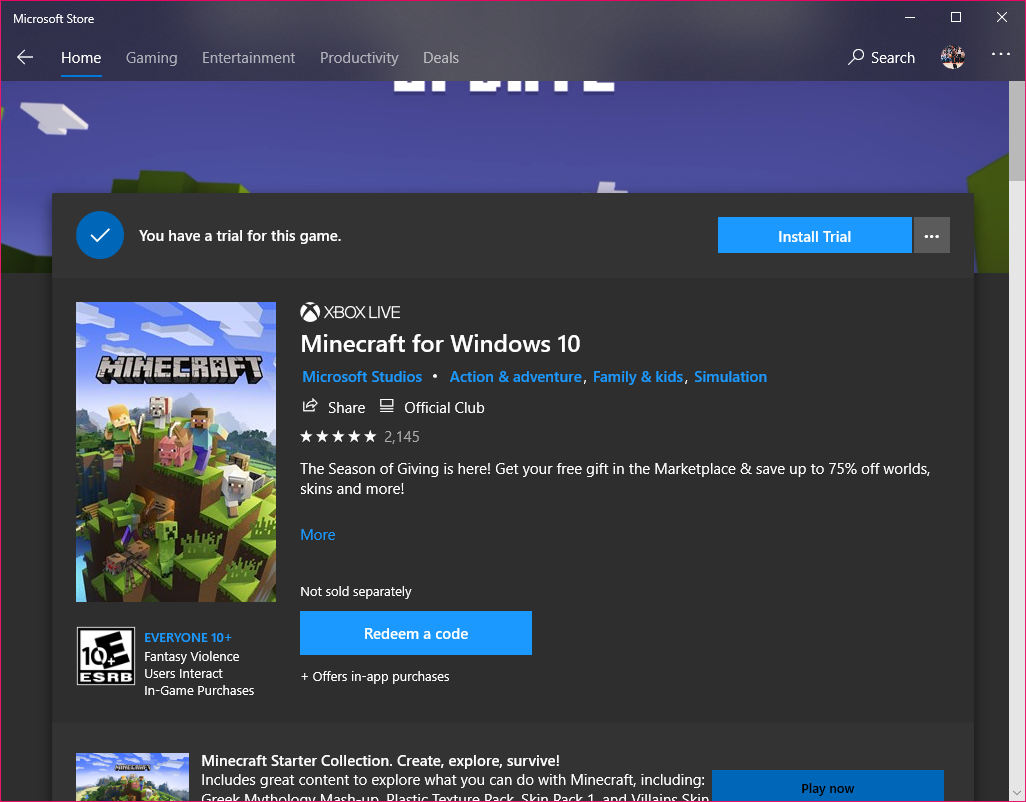
Task: Click the Minecraft box art image
Action: 176,452
